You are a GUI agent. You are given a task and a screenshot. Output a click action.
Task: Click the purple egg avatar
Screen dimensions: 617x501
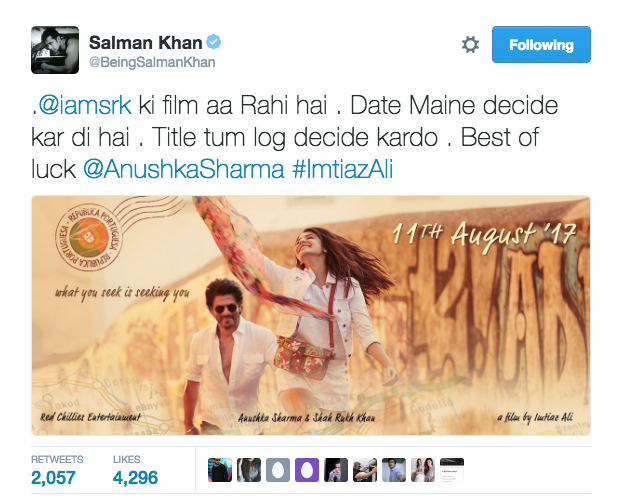[307, 470]
